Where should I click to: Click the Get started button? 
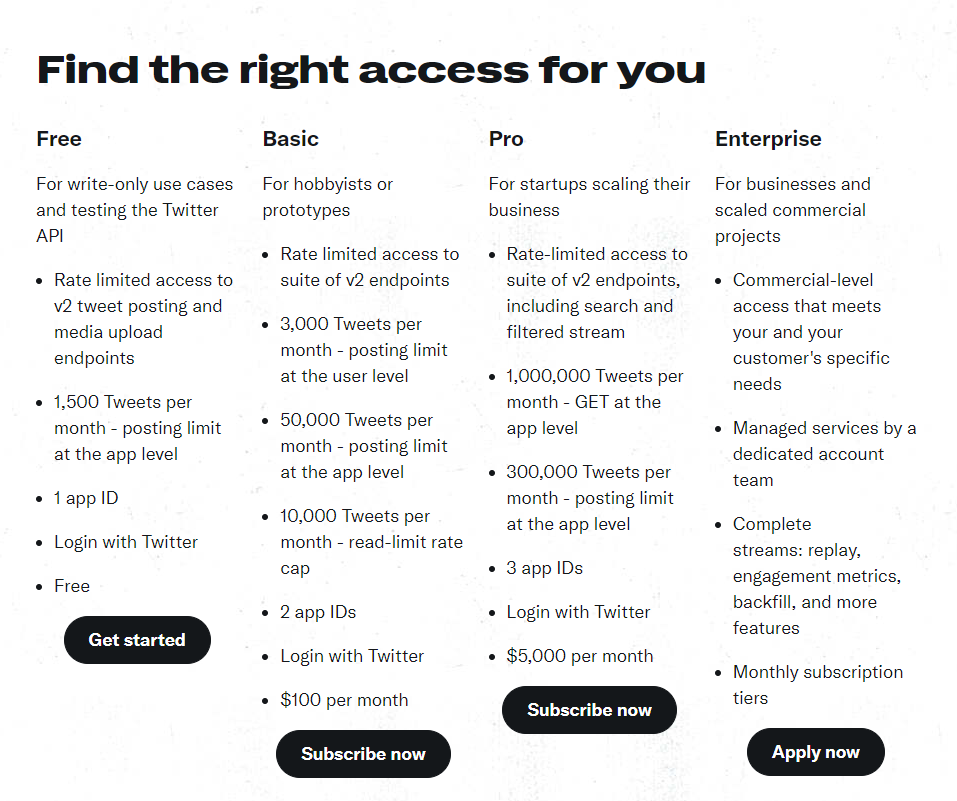click(137, 640)
